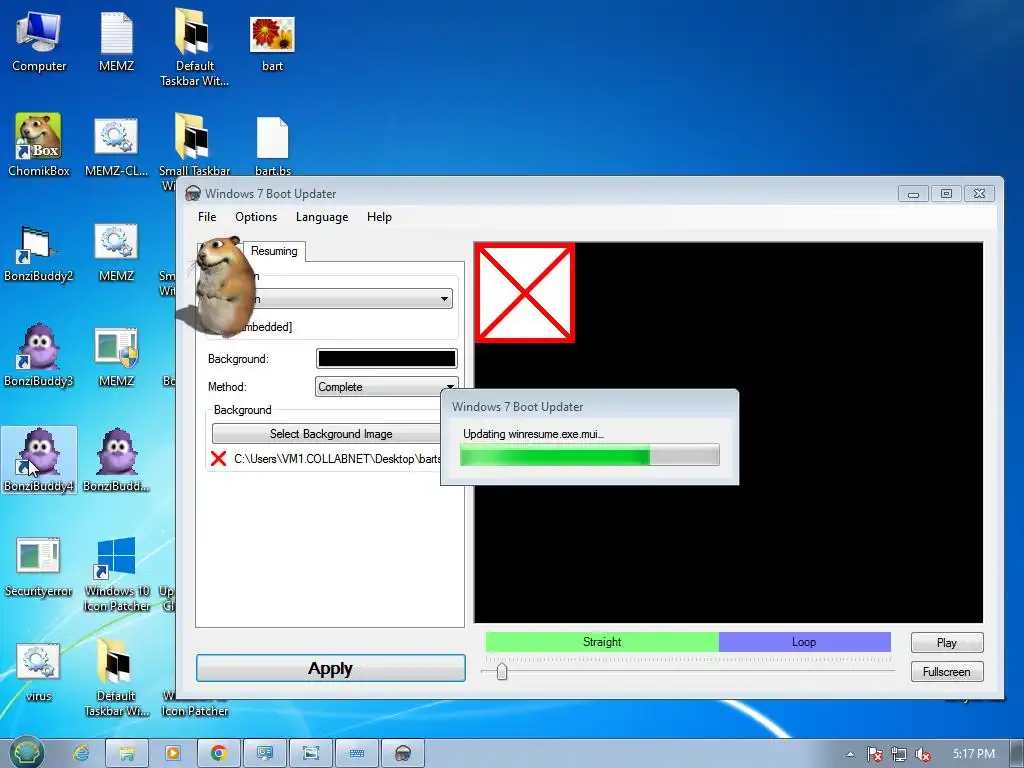Select the bart flower image icon
Screen dimensions: 1024x768
click(272, 42)
